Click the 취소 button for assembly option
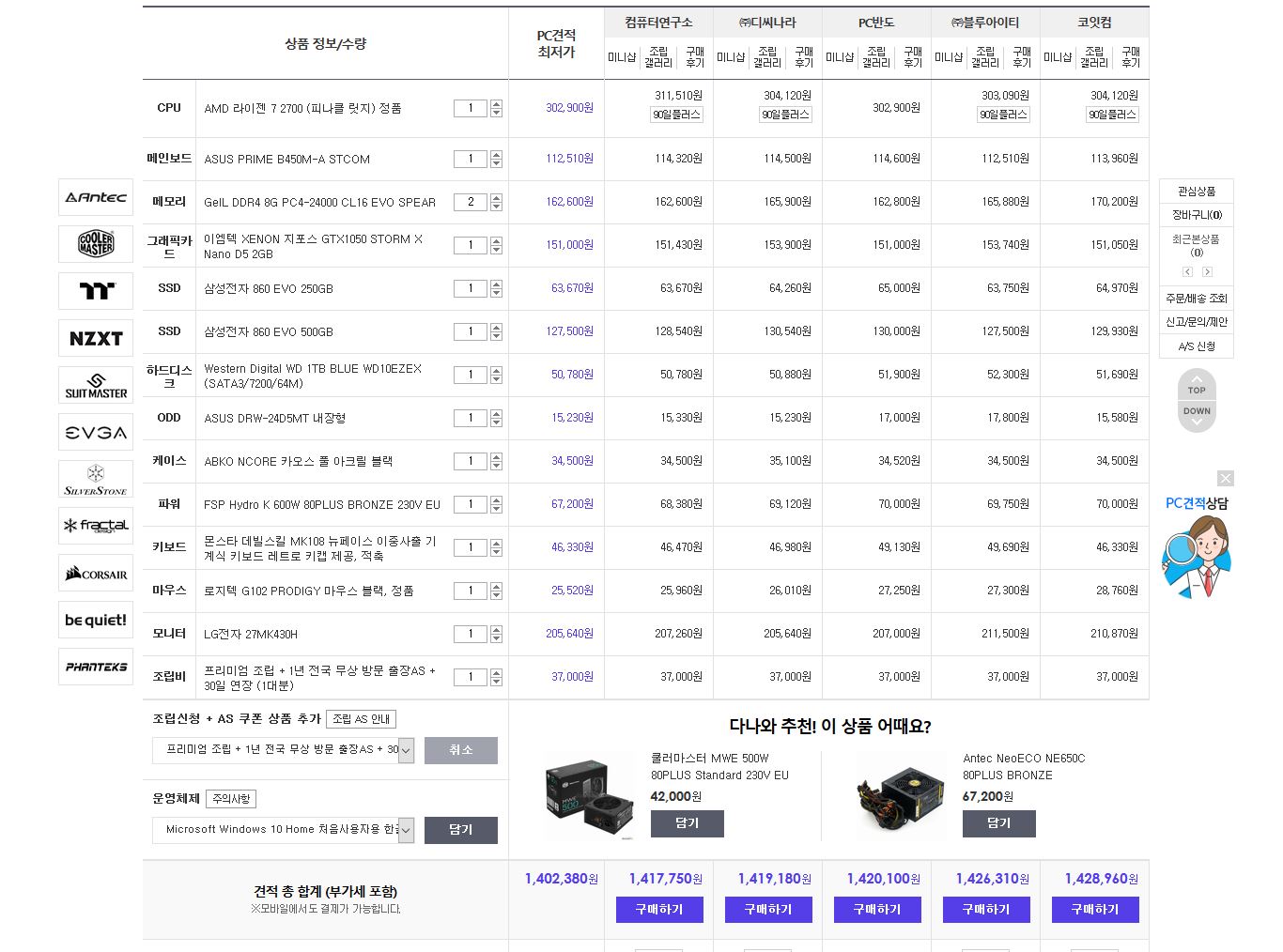The height and width of the screenshot is (952, 1283). [460, 750]
